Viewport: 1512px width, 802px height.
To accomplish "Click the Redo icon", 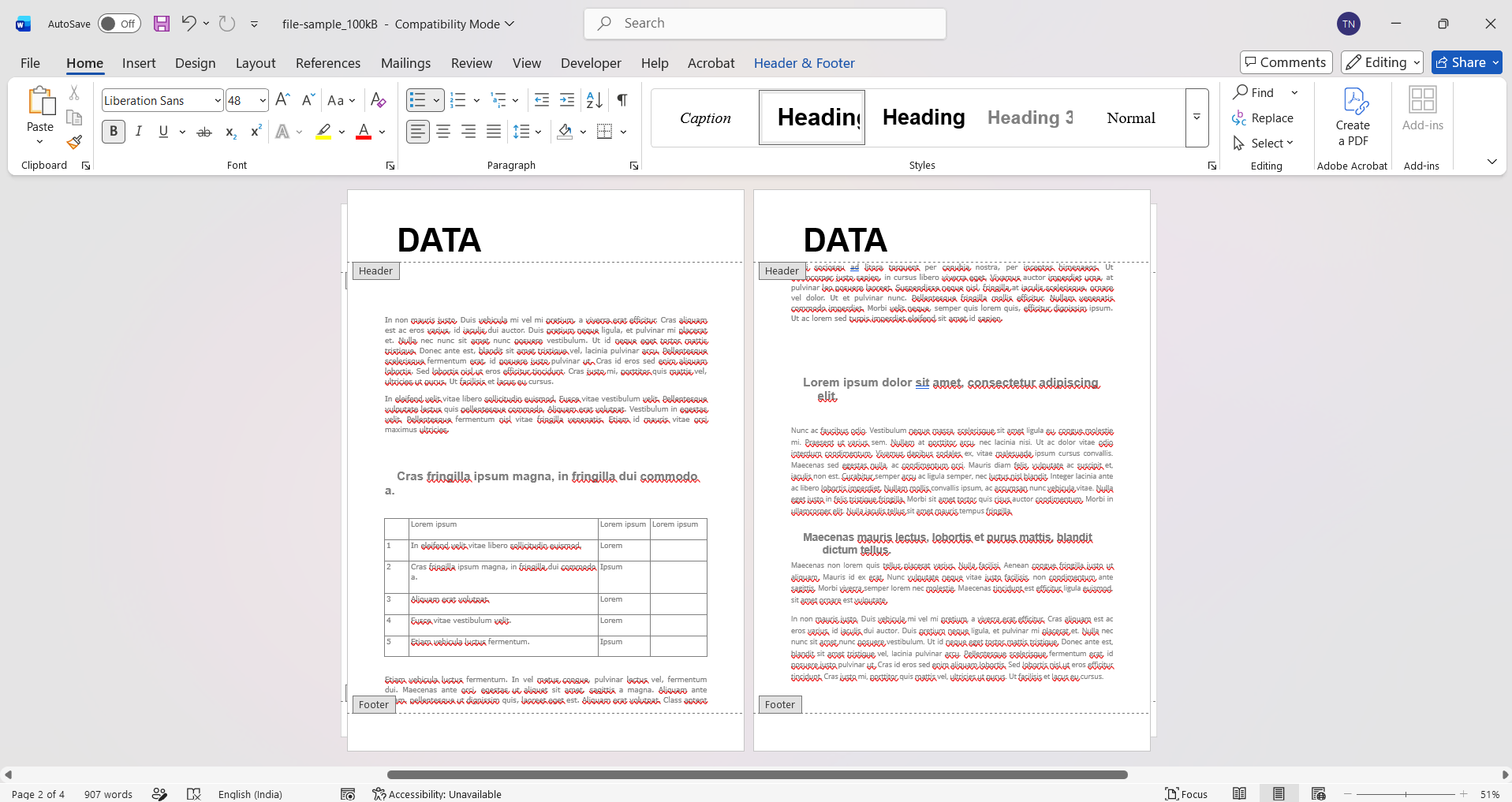I will pyautogui.click(x=227, y=24).
